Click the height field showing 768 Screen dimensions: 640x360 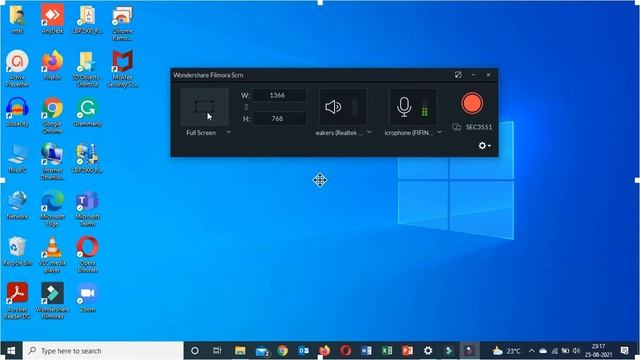tap(279, 118)
